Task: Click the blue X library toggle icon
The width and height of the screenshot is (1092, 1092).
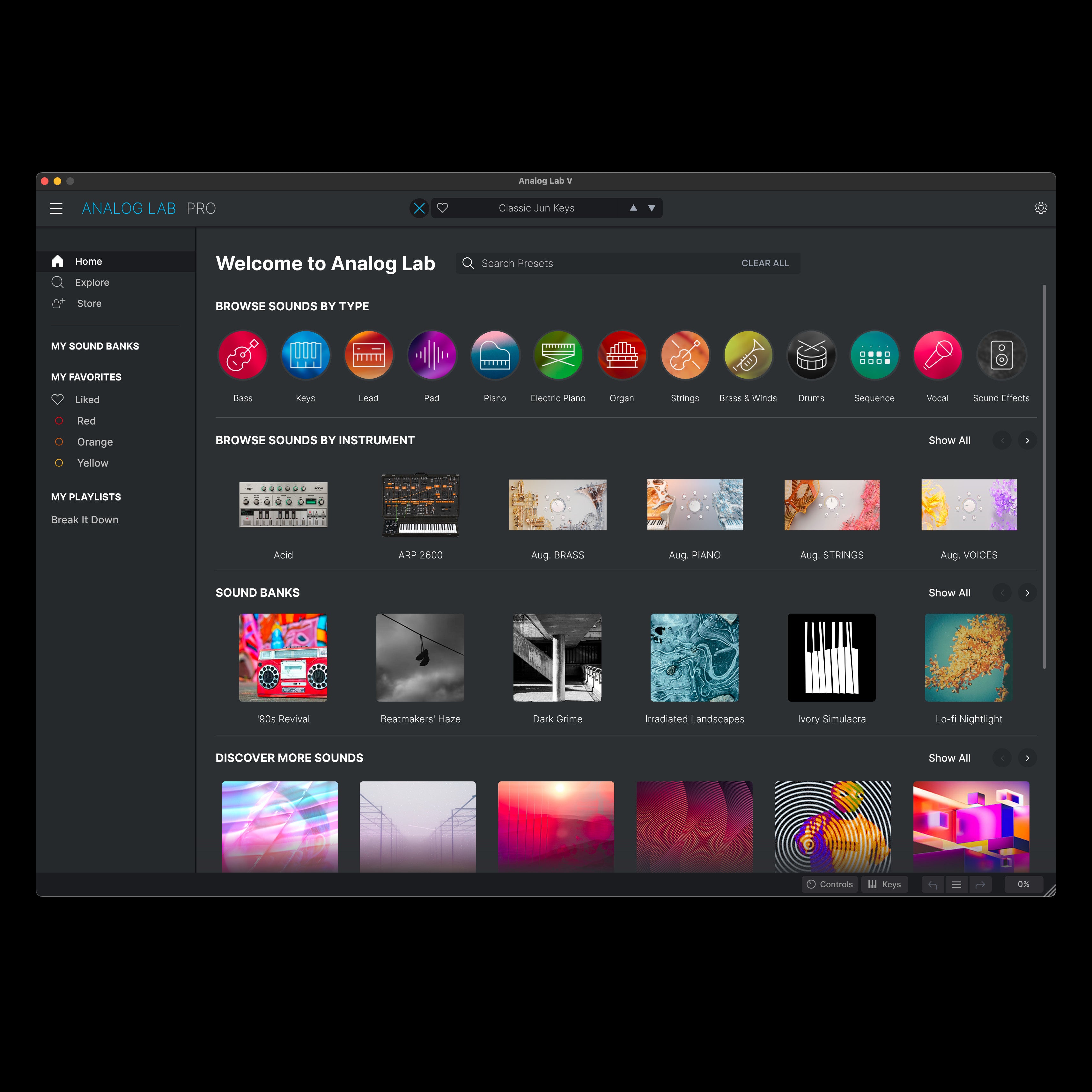Action: (x=419, y=208)
